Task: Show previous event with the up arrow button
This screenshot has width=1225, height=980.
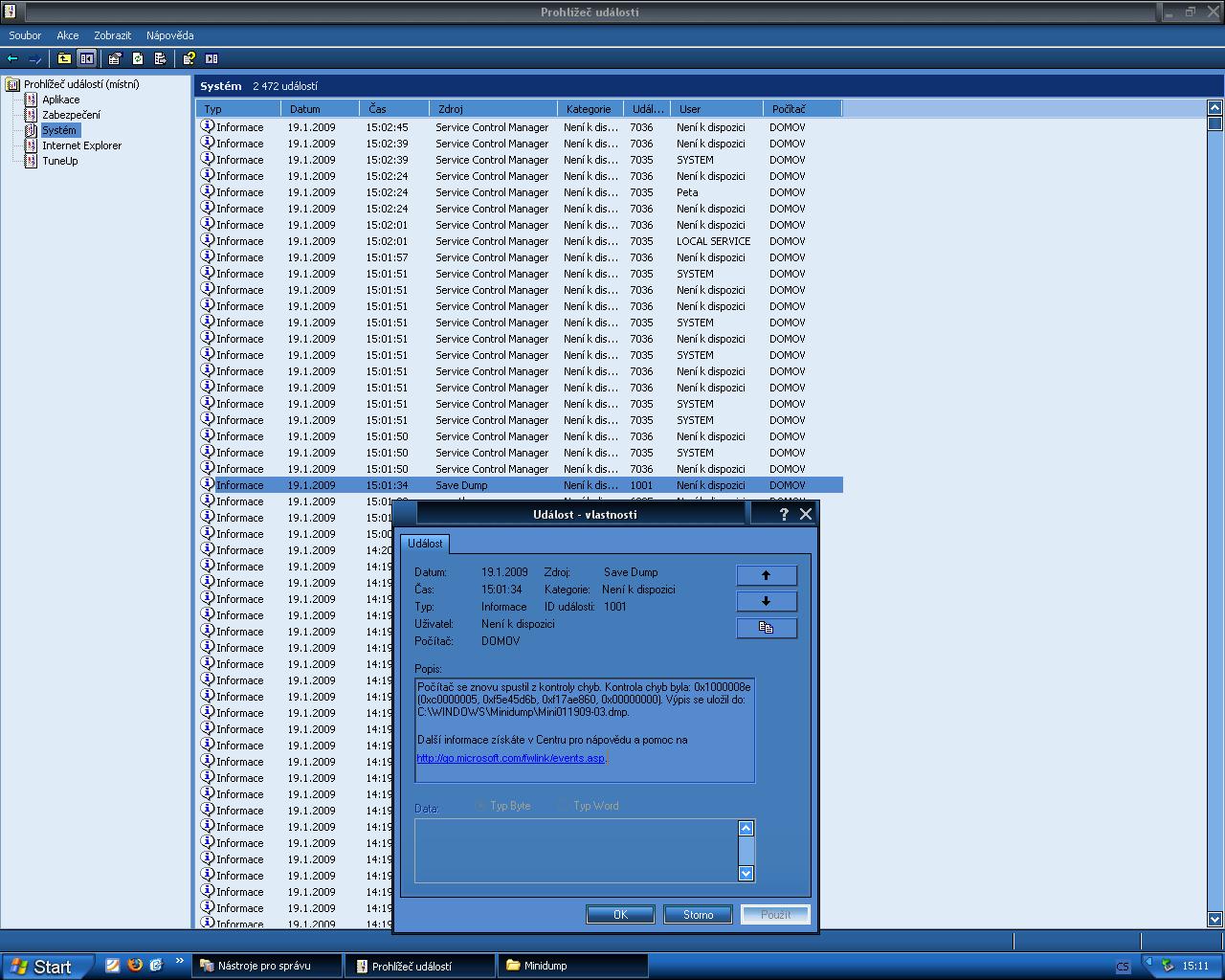Action: tap(766, 575)
